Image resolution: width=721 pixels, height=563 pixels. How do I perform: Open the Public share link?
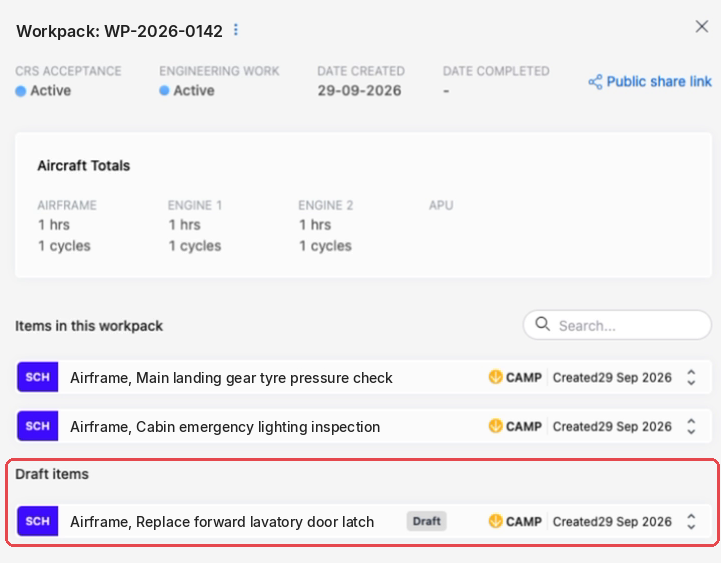click(650, 81)
